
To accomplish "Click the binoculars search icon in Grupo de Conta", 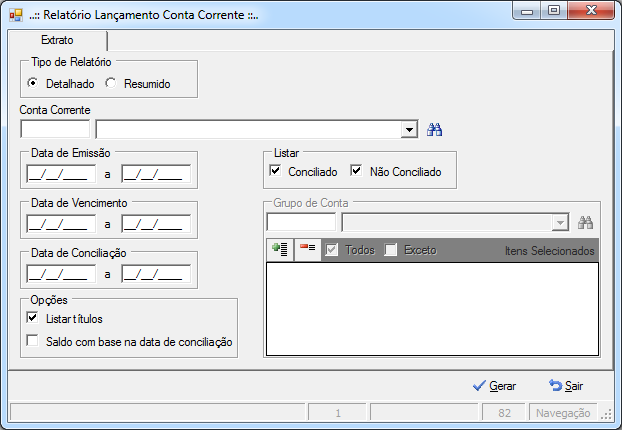I will coord(585,223).
